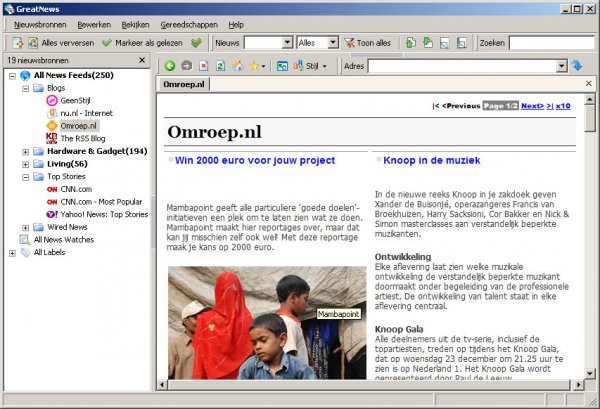Expand Hardware & Gadget folder

click(25, 152)
